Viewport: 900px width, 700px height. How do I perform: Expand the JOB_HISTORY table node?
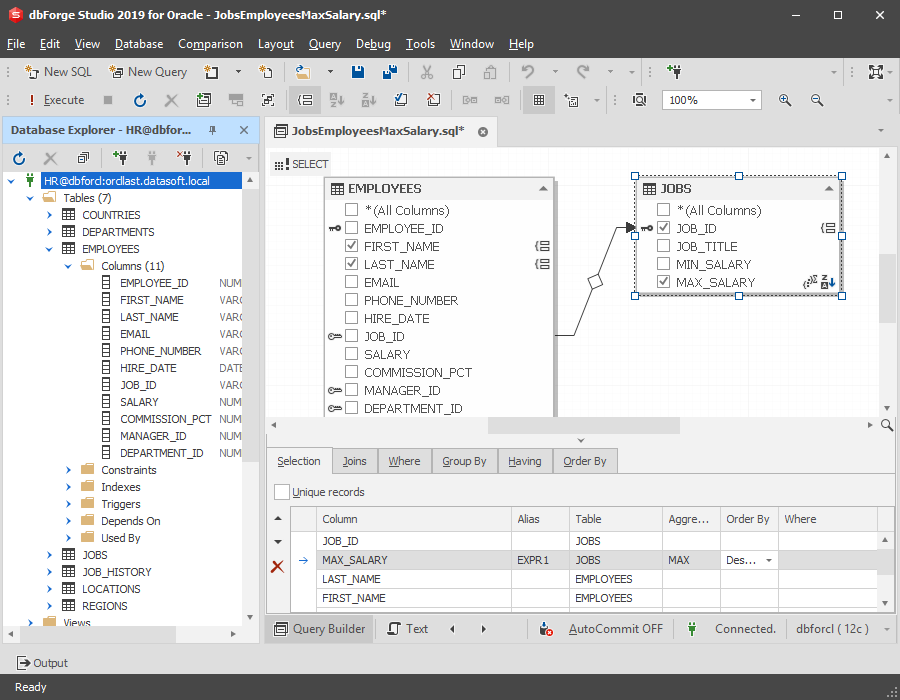pyautogui.click(x=49, y=572)
